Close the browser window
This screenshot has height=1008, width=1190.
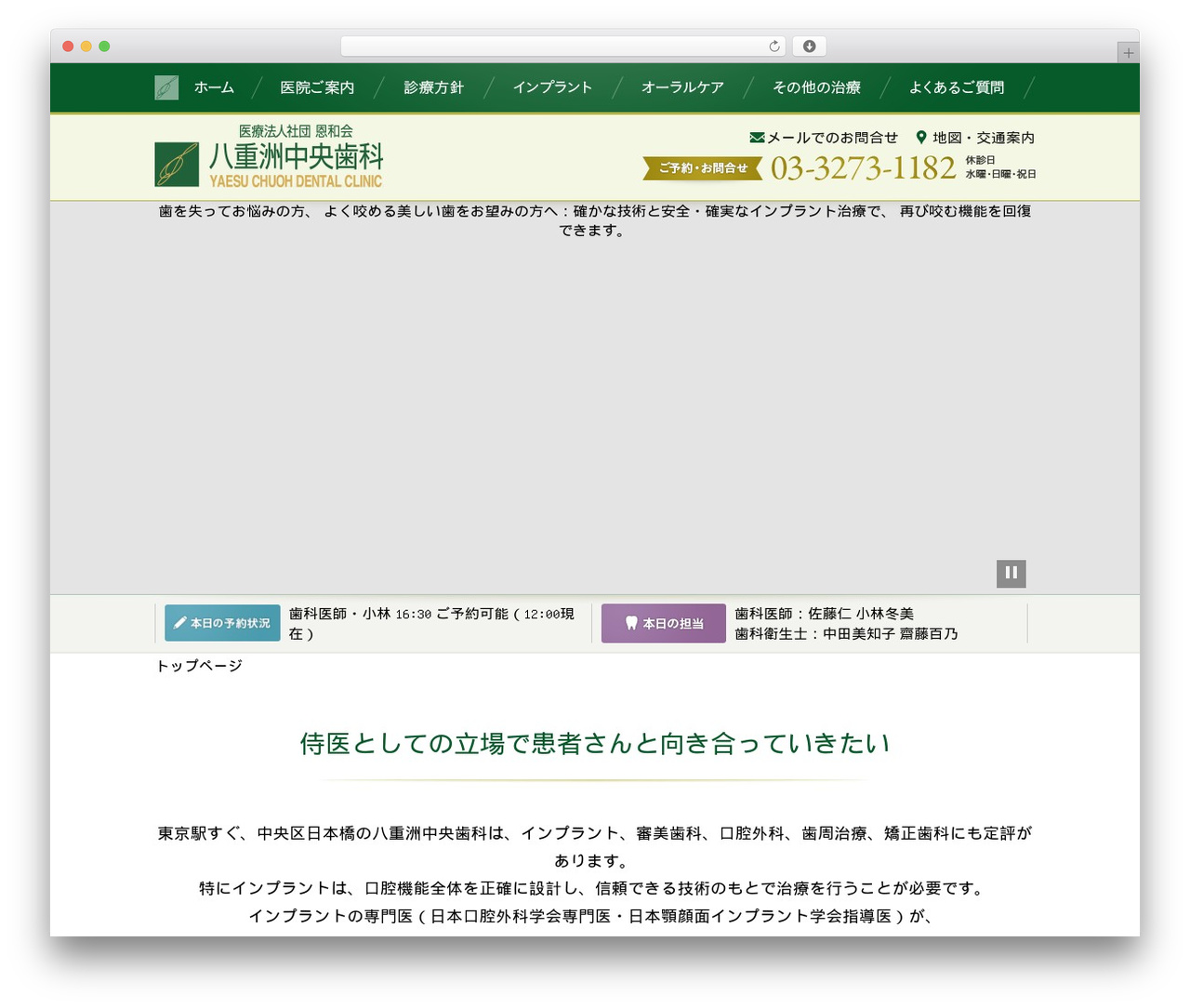(68, 46)
